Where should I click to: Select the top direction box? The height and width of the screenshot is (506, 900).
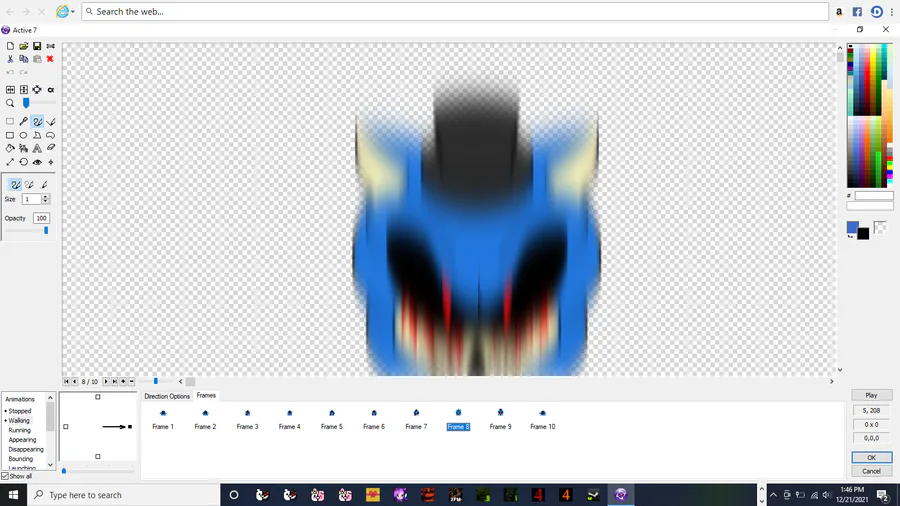point(98,397)
